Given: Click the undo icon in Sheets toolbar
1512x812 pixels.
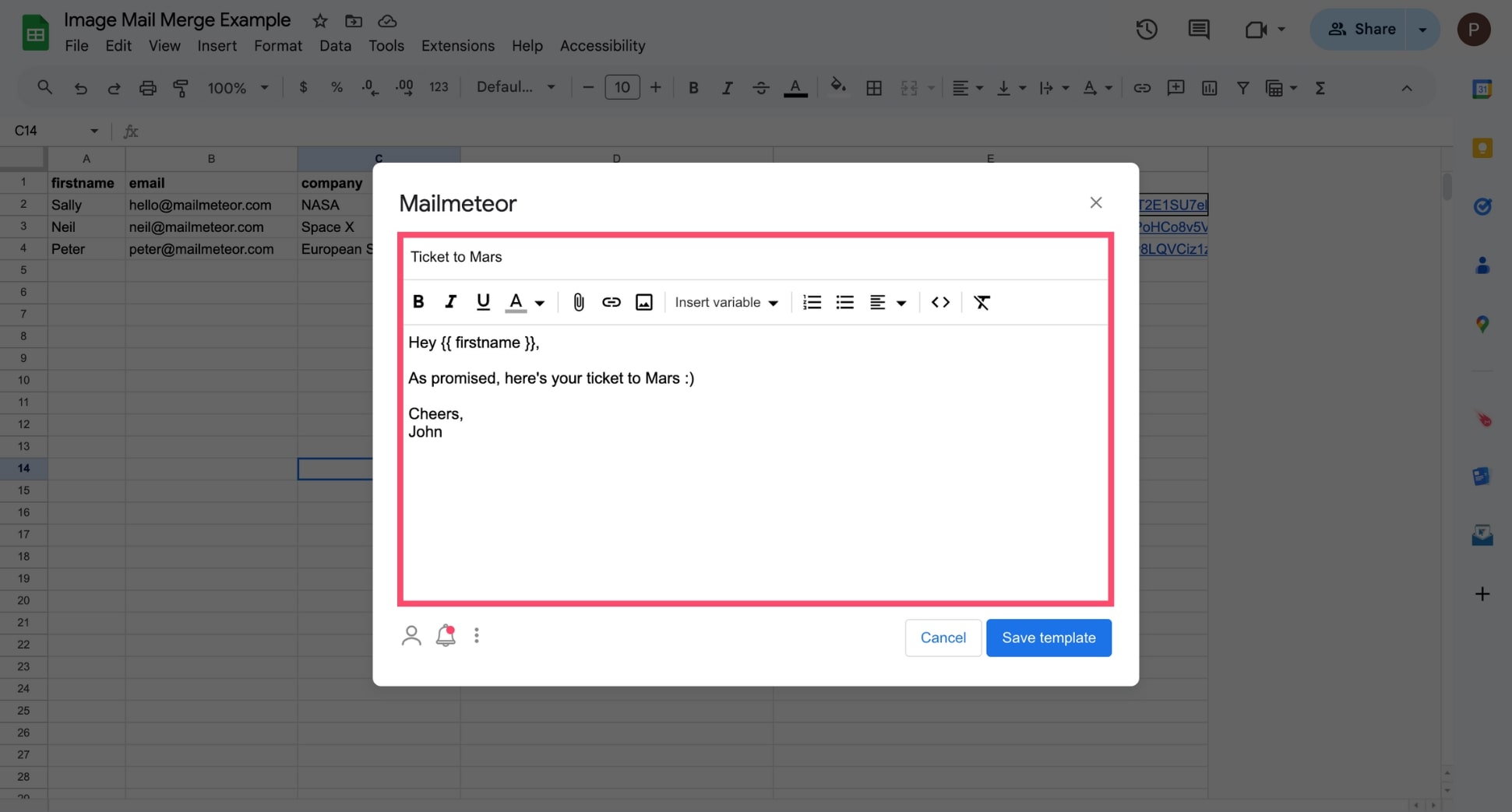Looking at the screenshot, I should tap(80, 88).
